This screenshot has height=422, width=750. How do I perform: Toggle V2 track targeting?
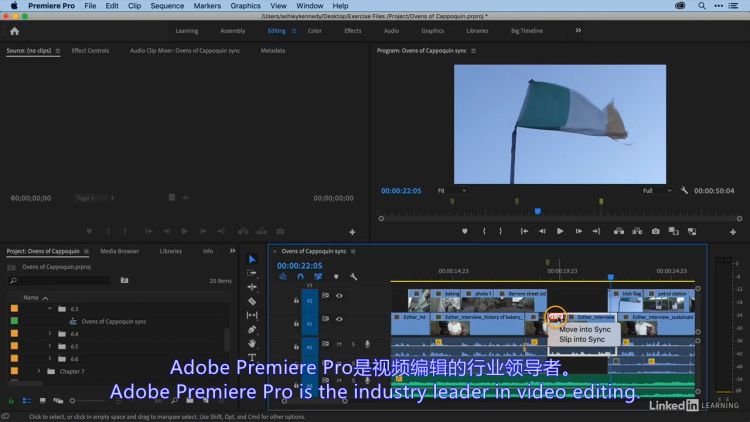tap(309, 300)
